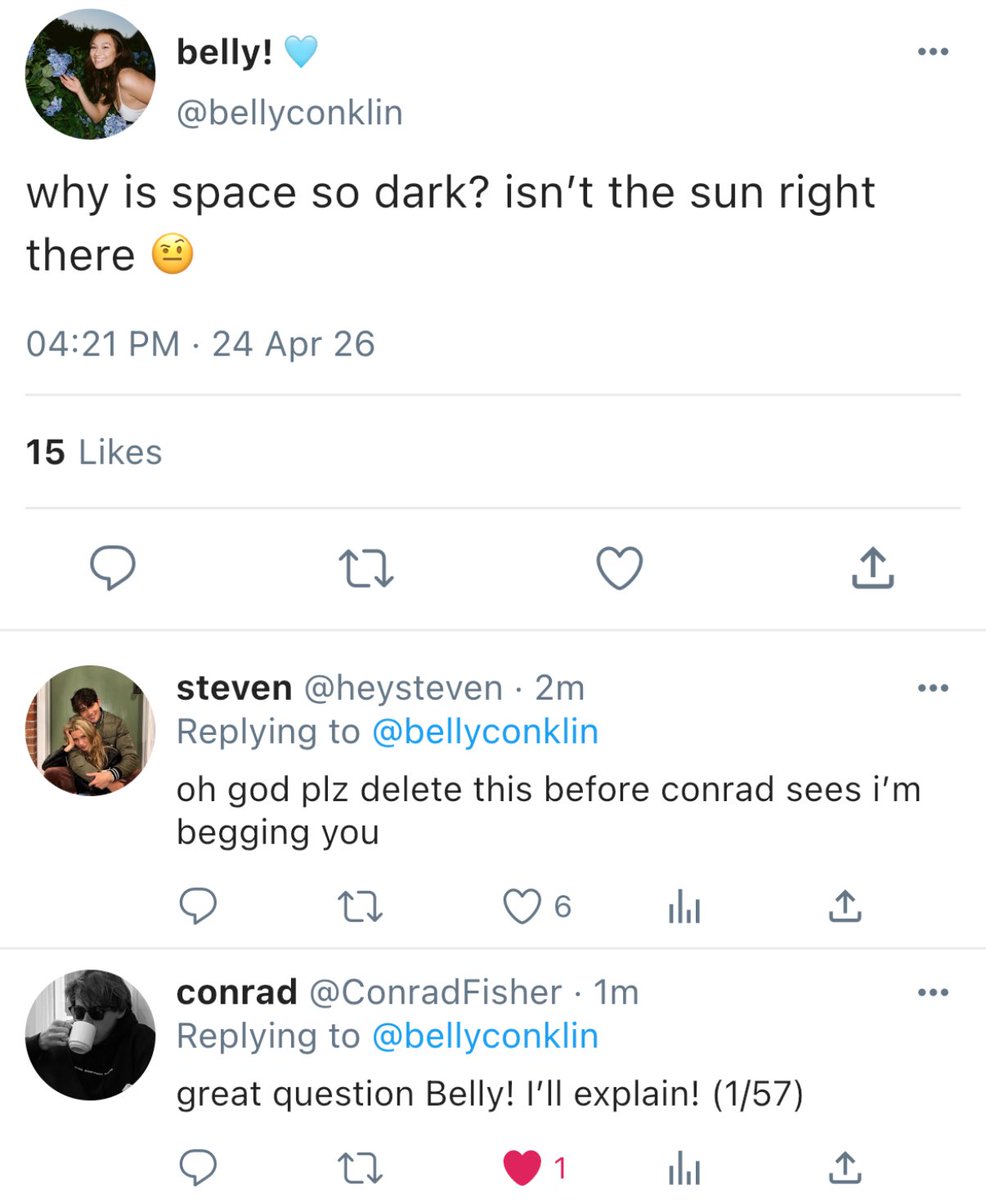The width and height of the screenshot is (986, 1200).
Task: View the 15 Likes list
Action: point(94,452)
